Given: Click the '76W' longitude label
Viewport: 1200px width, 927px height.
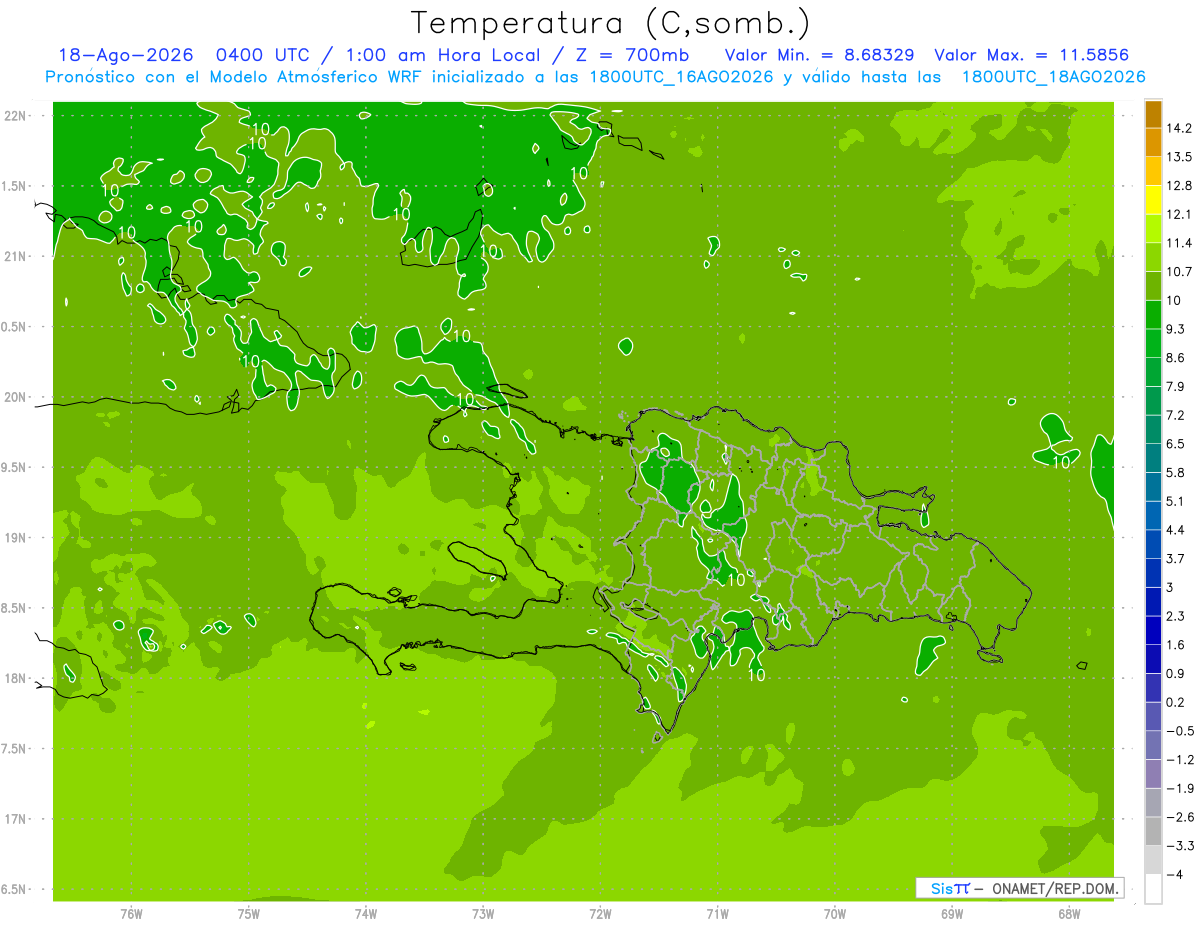Looking at the screenshot, I should (x=131, y=914).
